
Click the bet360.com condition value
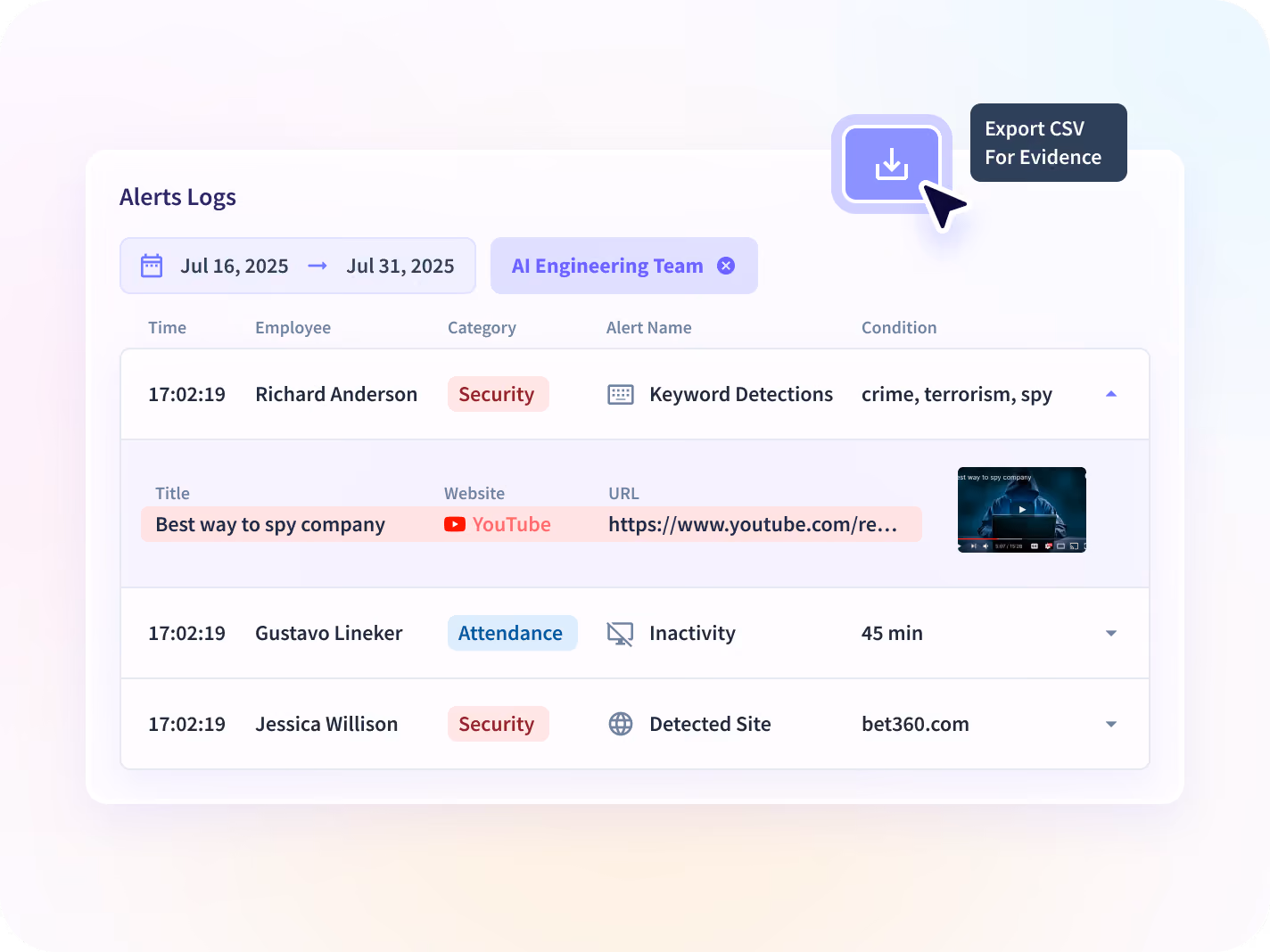pos(915,724)
